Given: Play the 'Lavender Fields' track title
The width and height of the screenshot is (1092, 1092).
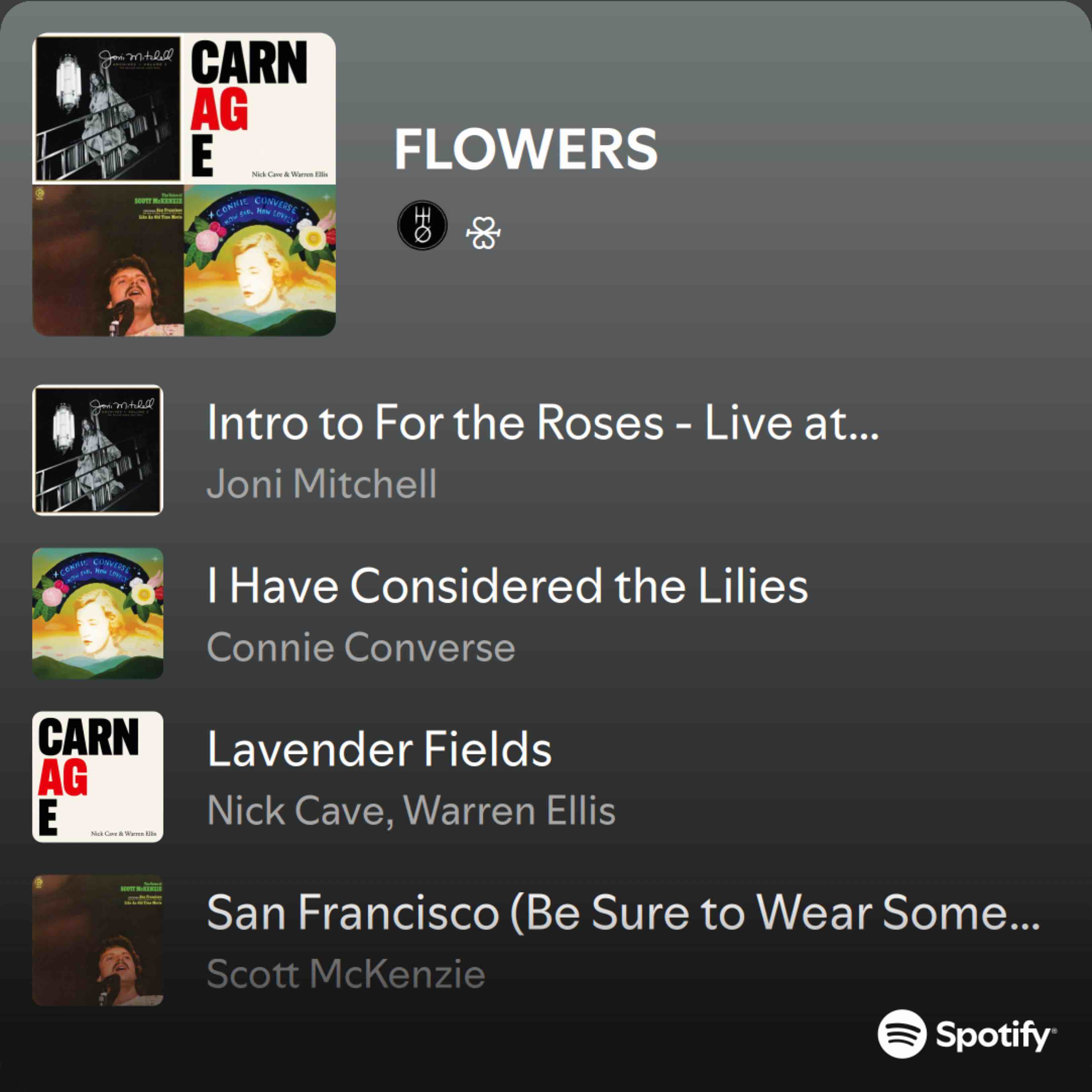Looking at the screenshot, I should click(x=379, y=749).
